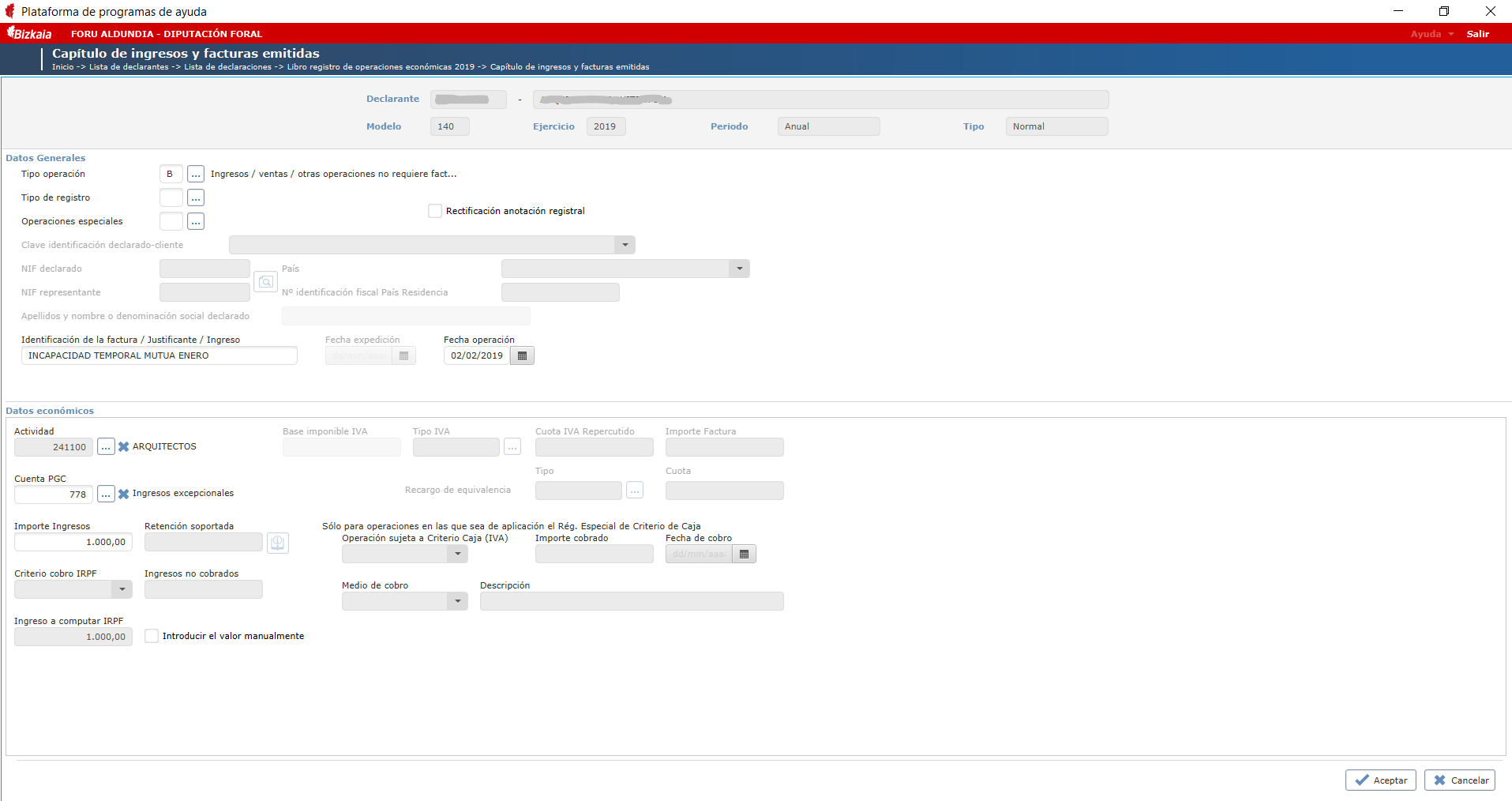1512x801 pixels.
Task: Click Identificación de la factura input field
Action: click(159, 355)
